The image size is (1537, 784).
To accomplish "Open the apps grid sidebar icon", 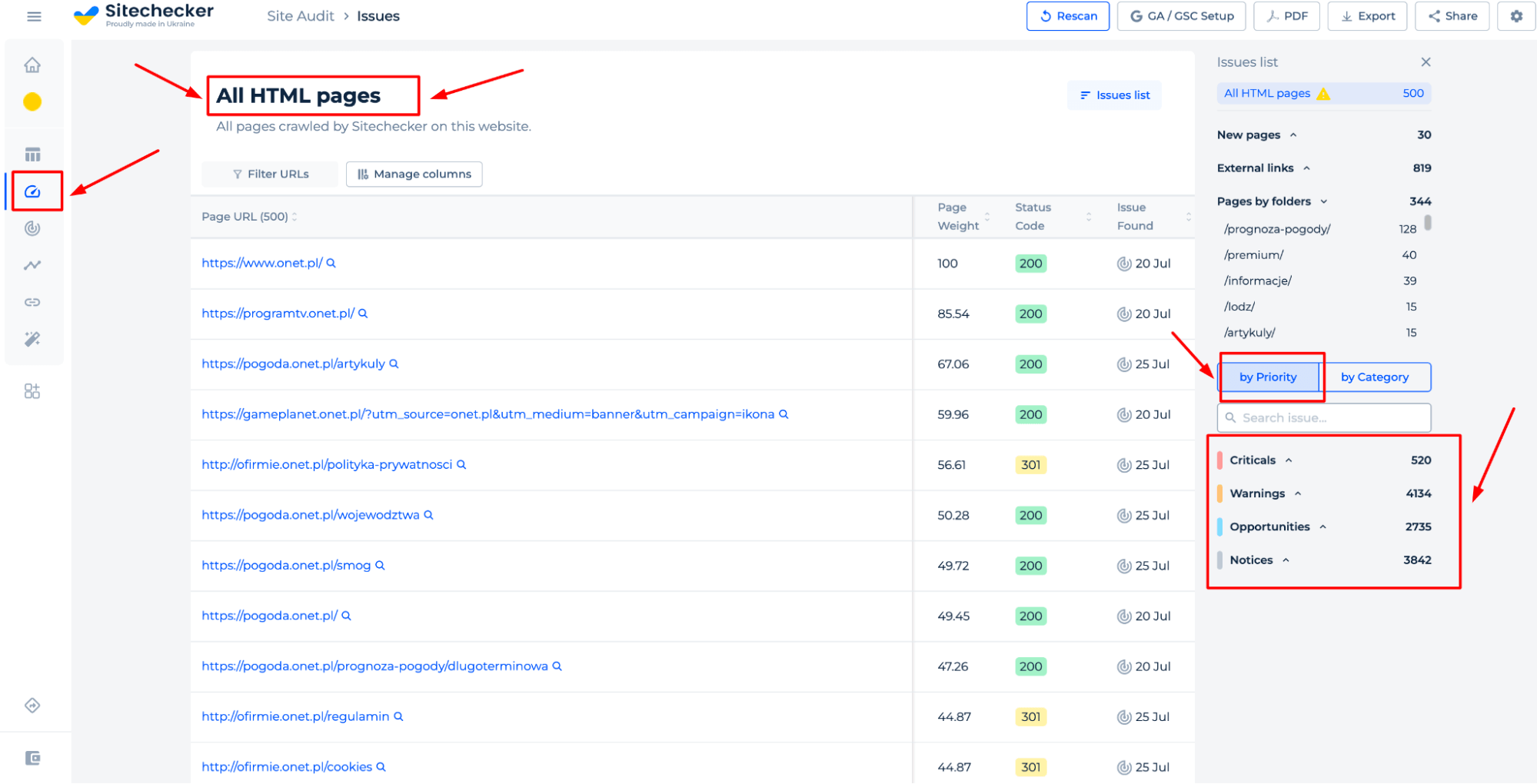I will point(32,391).
